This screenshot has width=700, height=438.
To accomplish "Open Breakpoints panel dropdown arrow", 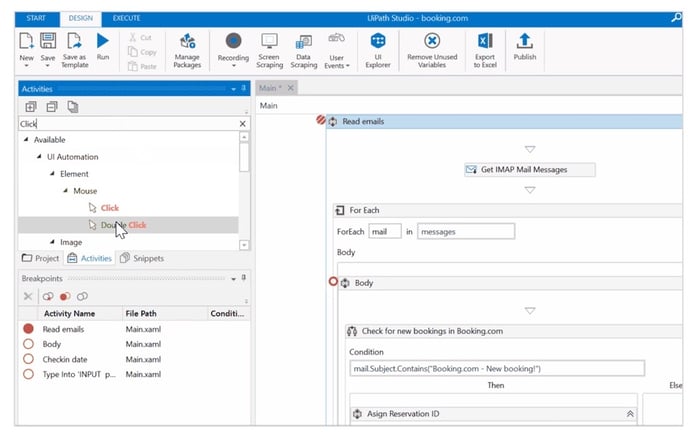I will 233,279.
